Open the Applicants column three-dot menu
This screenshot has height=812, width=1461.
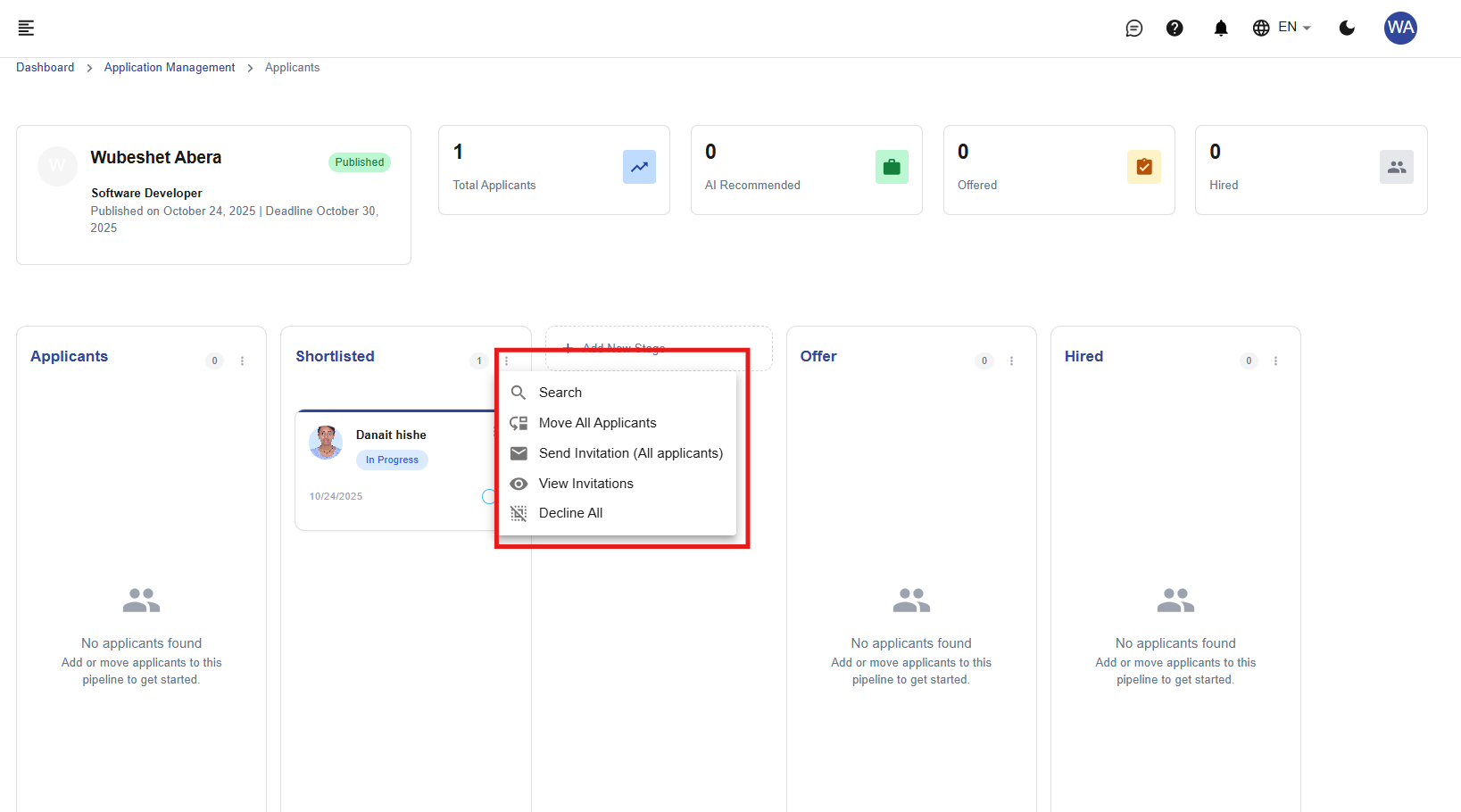pyautogui.click(x=242, y=361)
